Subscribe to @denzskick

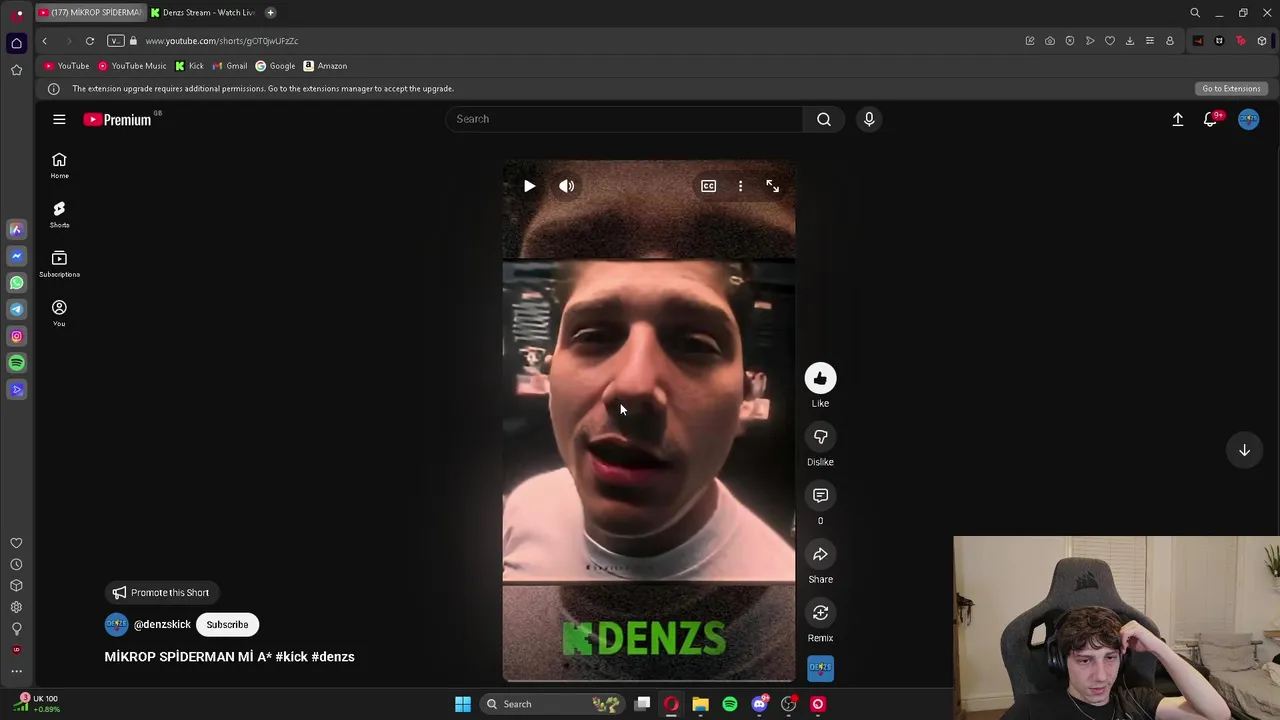(227, 625)
